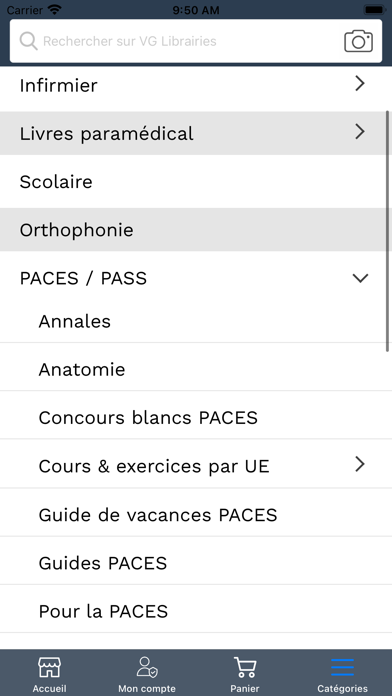Open the Orthophonie category
Viewport: 392px width, 696px height.
point(196,230)
